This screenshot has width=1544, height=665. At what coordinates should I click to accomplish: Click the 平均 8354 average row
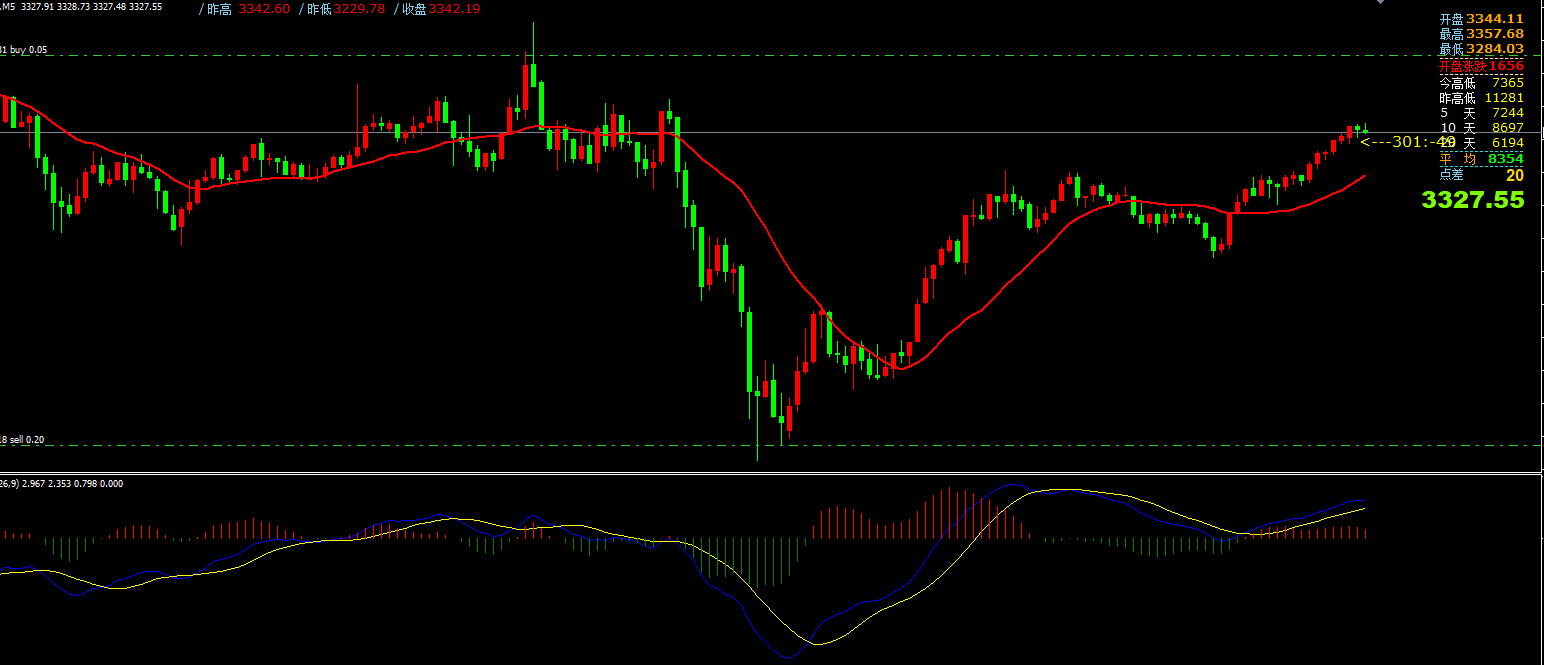pos(1481,158)
